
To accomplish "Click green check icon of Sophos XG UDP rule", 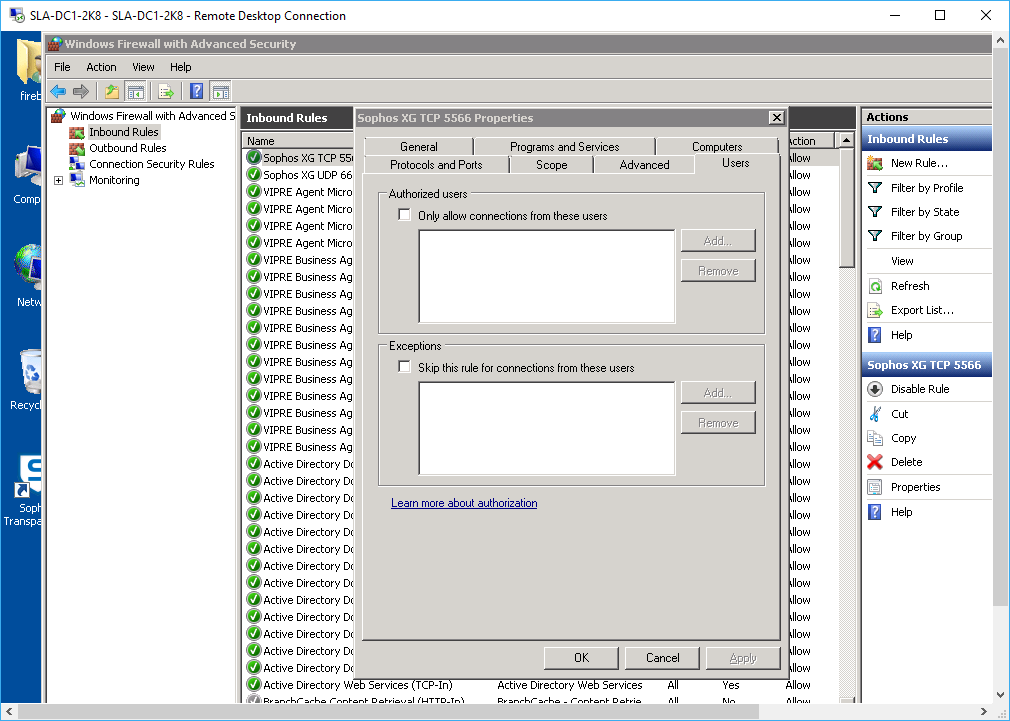I will (254, 175).
